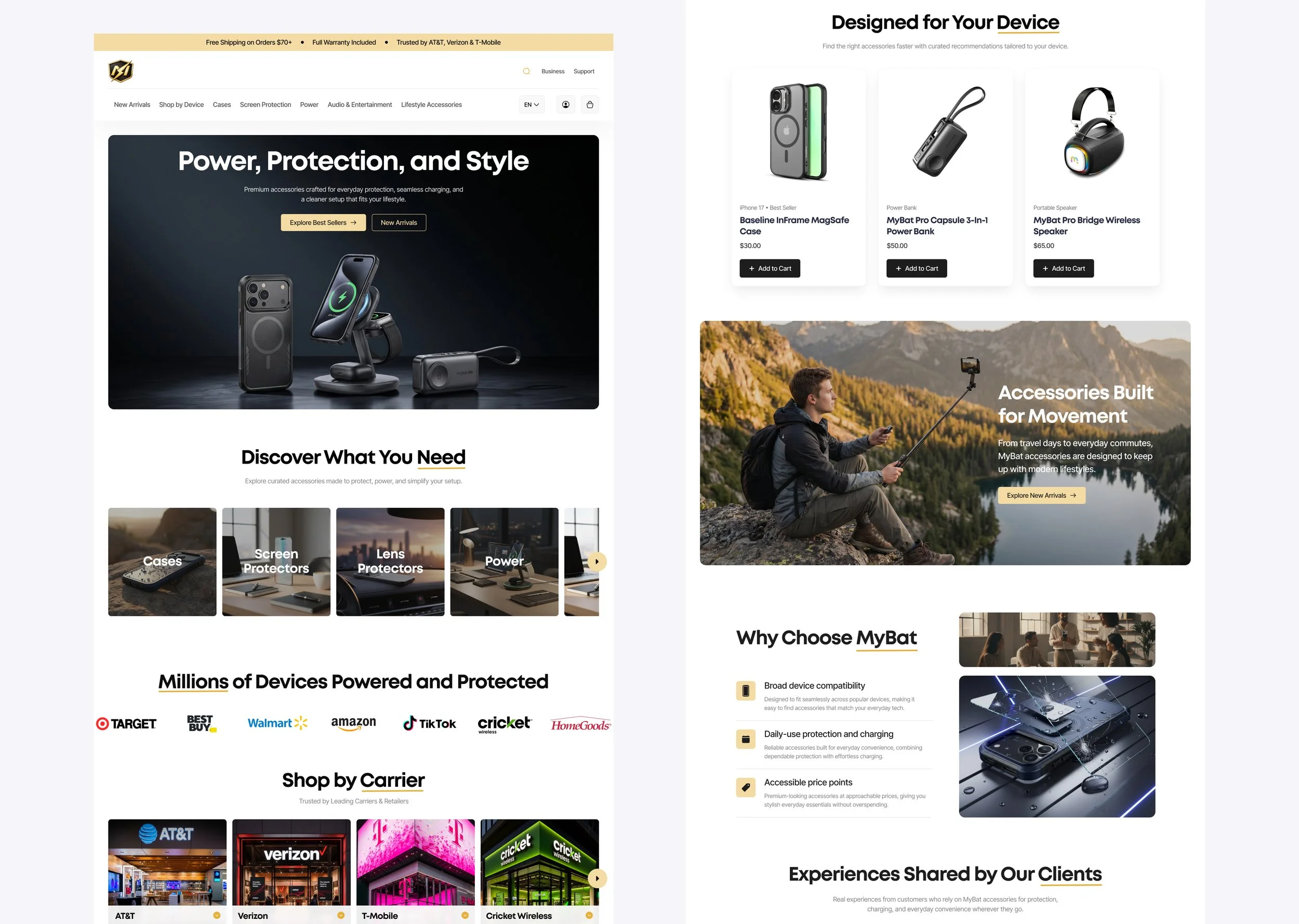The width and height of the screenshot is (1299, 924).
Task: Click the Accessible price points tag icon
Action: tap(746, 788)
